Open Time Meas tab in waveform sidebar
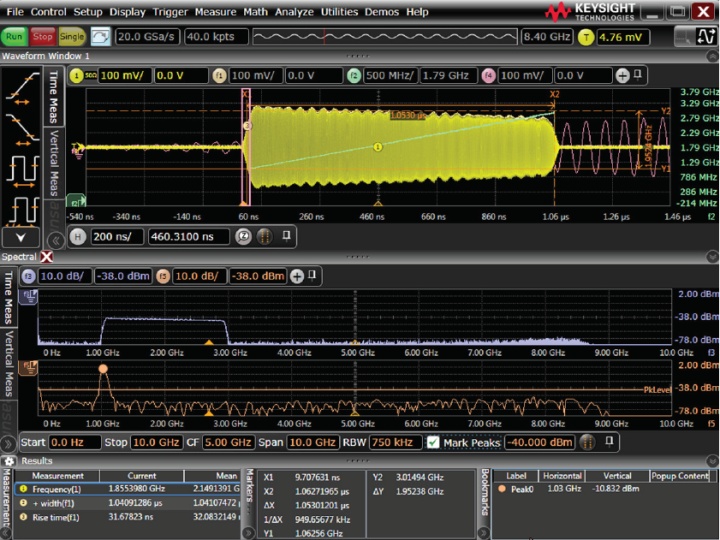Screen dimensions: 720x540 (x=54, y=96)
